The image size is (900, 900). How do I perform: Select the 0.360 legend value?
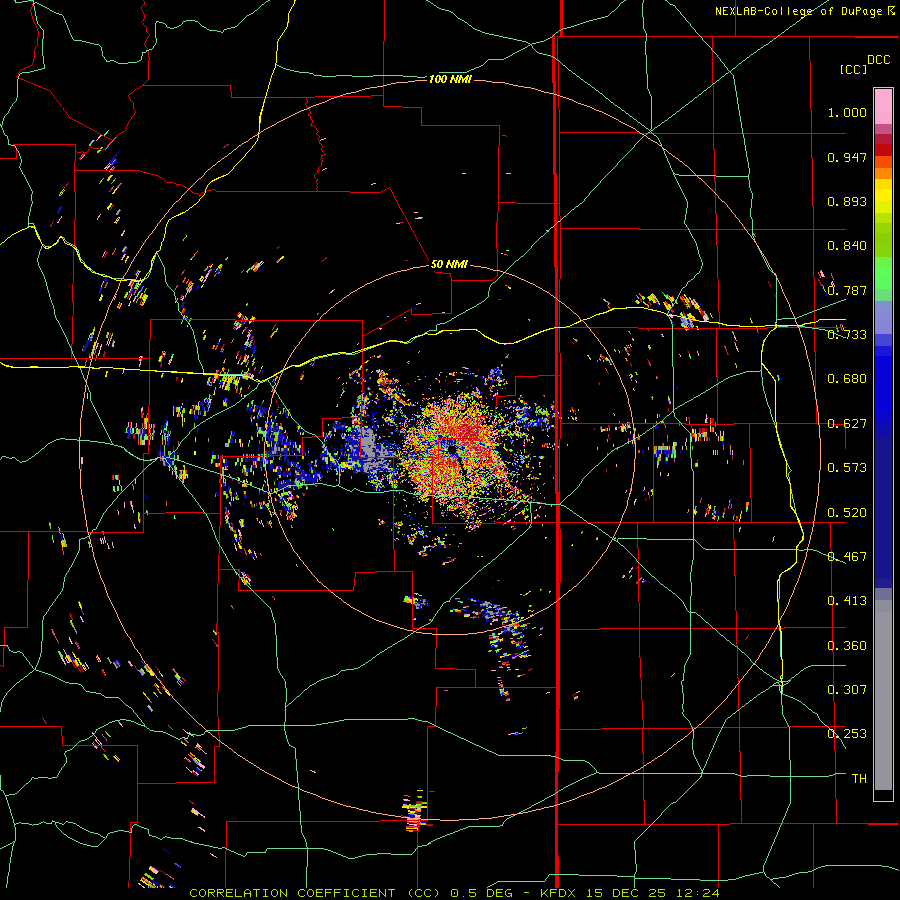[847, 646]
